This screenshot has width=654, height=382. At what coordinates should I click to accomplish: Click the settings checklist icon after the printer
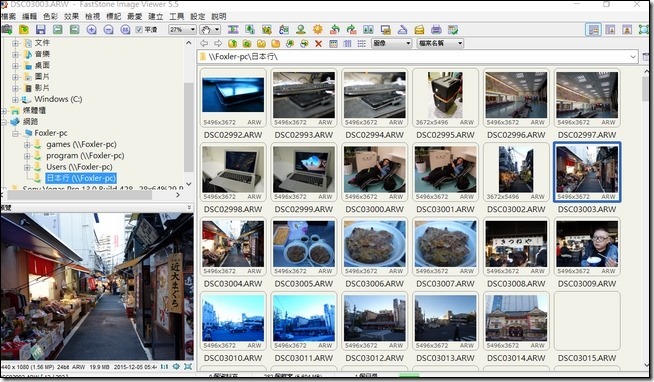(x=453, y=30)
